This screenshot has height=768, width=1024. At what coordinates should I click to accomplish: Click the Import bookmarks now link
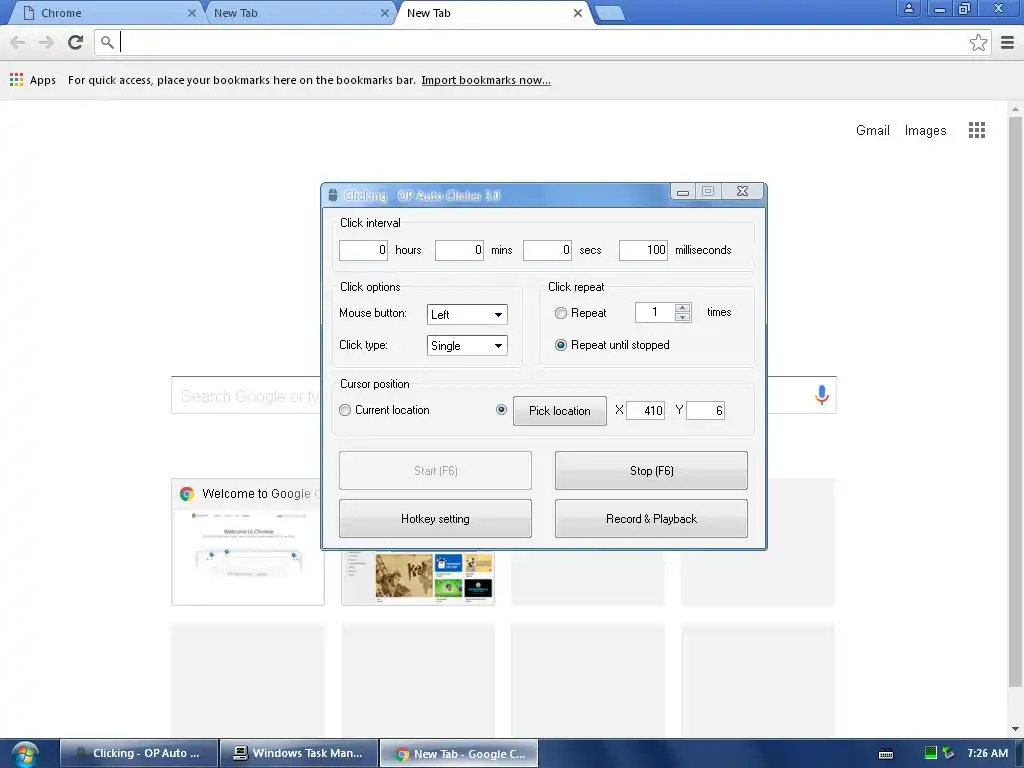click(486, 80)
